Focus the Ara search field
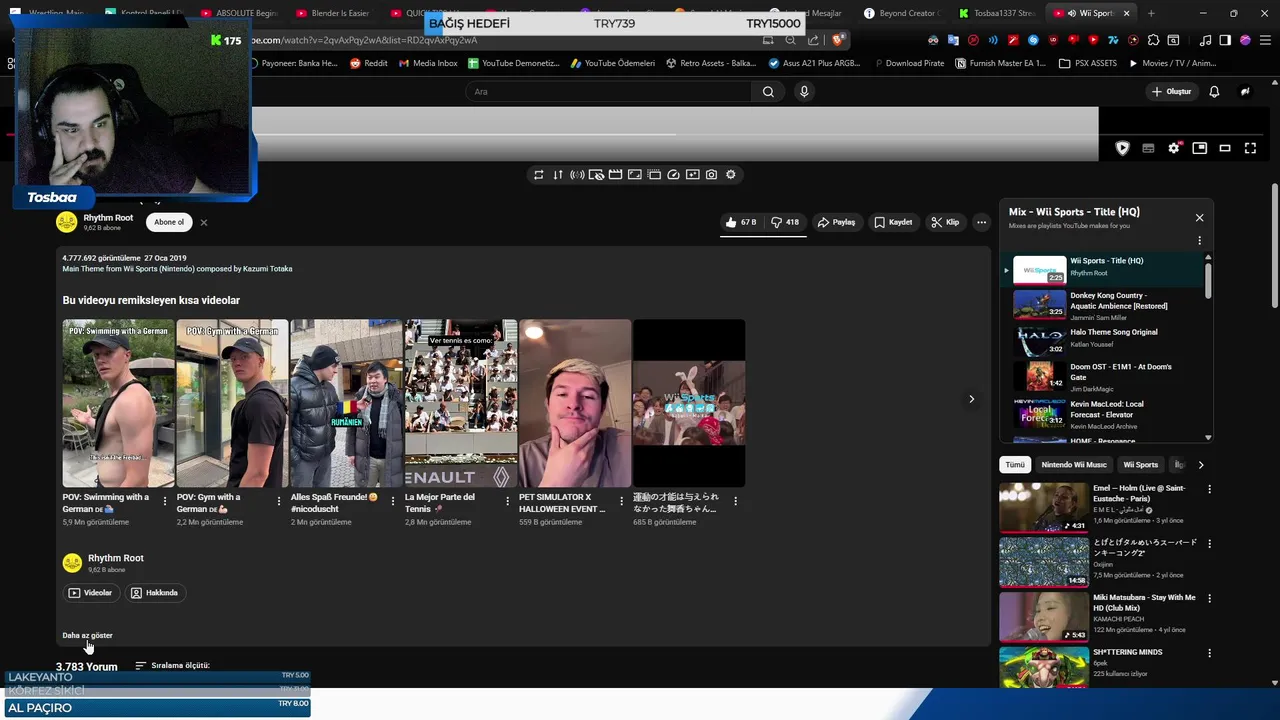This screenshot has height=720, width=1280. point(608,91)
